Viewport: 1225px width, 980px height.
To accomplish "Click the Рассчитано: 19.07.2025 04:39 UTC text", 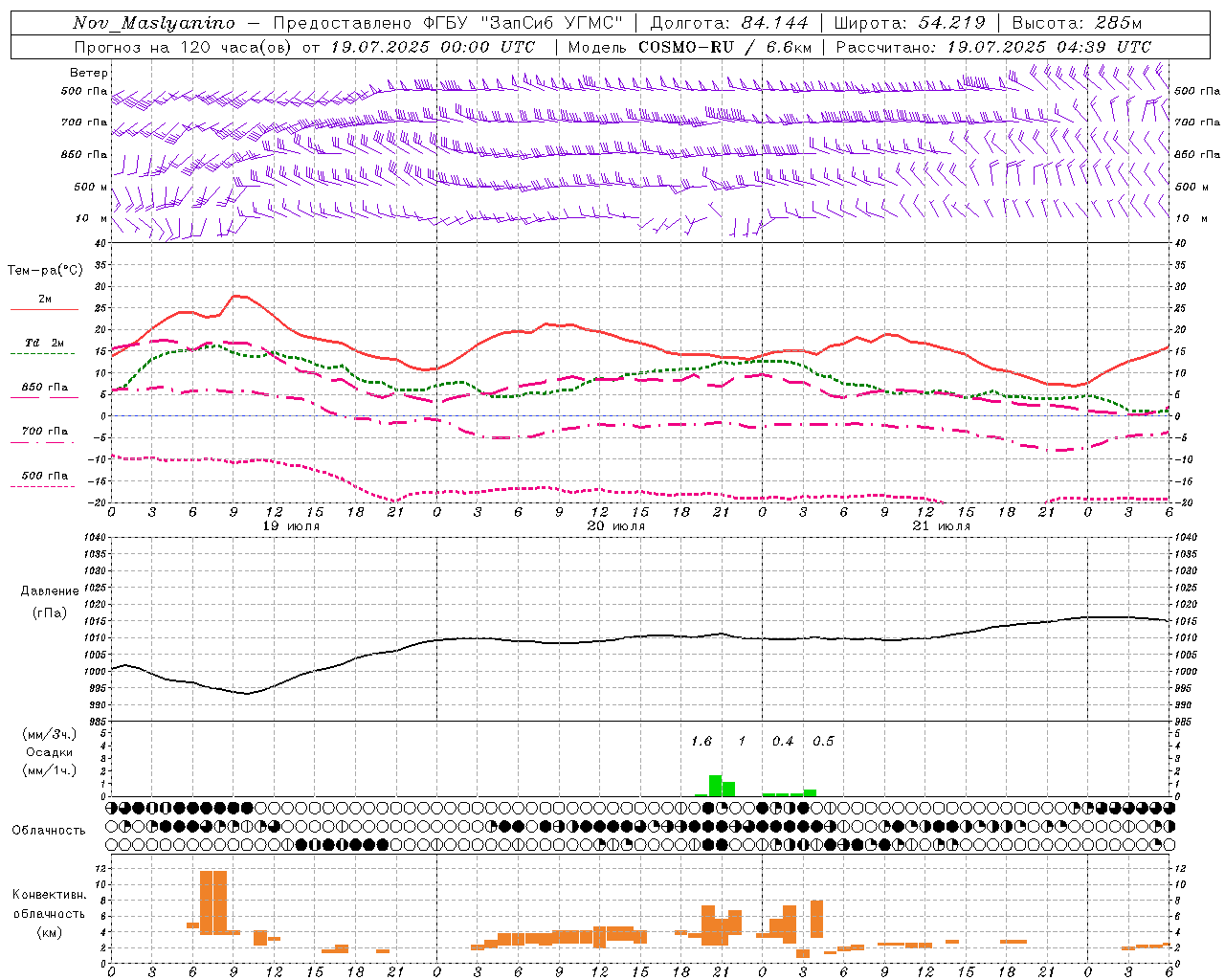I will (993, 47).
